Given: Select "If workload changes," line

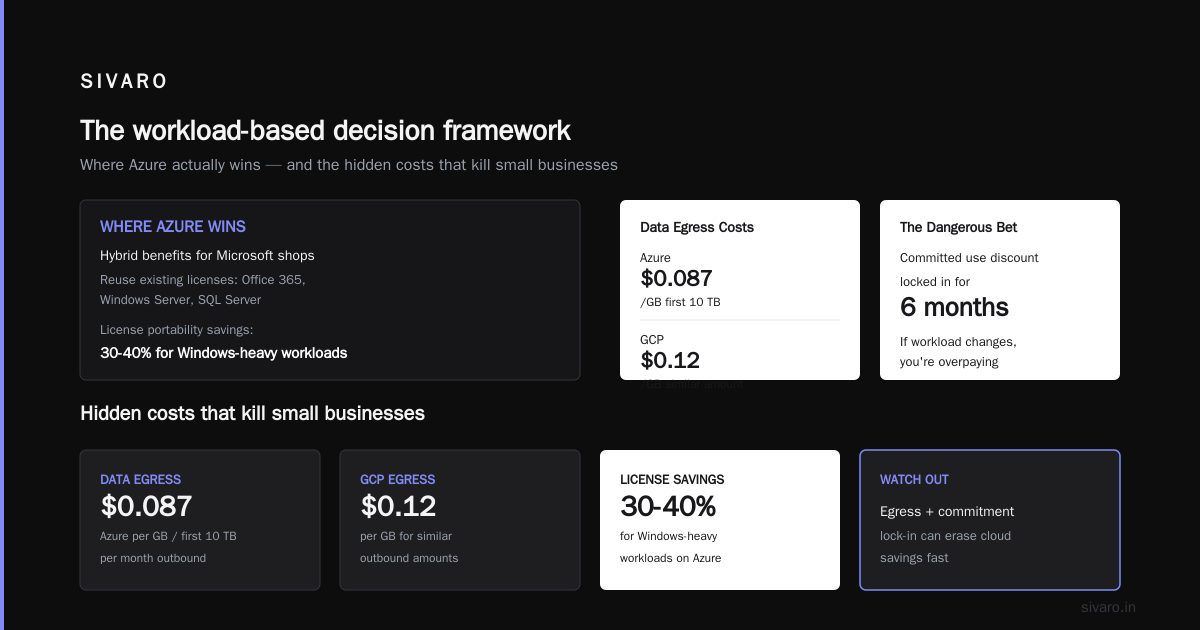Looking at the screenshot, I should (958, 342).
